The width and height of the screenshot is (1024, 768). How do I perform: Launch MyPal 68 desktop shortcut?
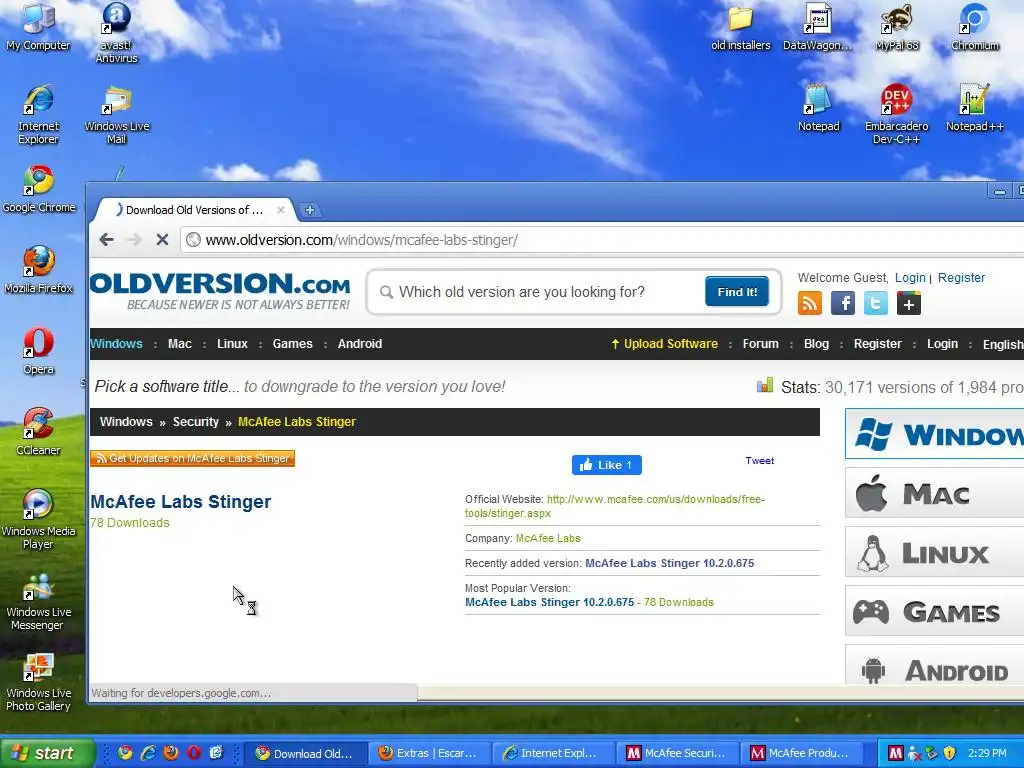[897, 26]
